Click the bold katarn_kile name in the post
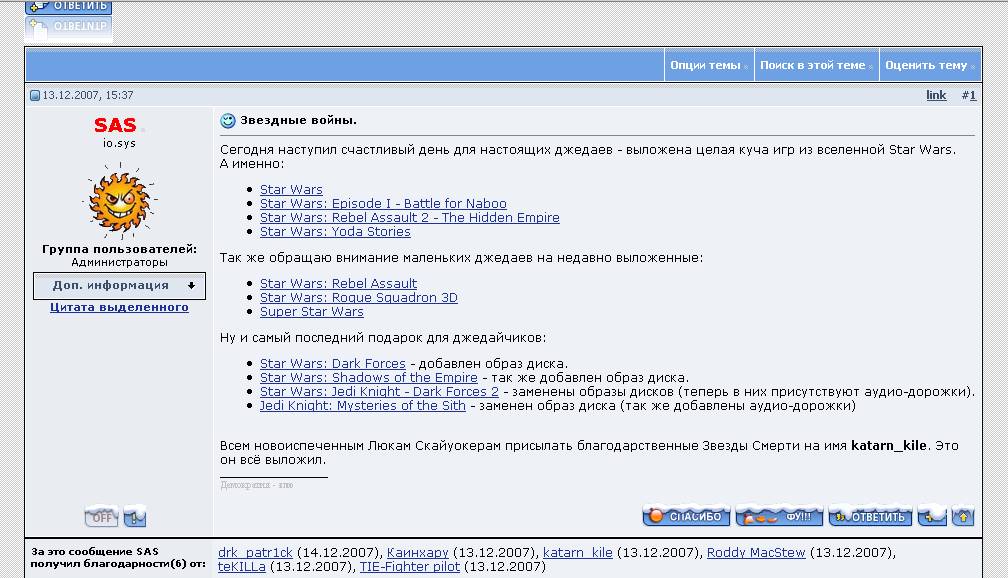1008x578 pixels. pyautogui.click(x=889, y=446)
